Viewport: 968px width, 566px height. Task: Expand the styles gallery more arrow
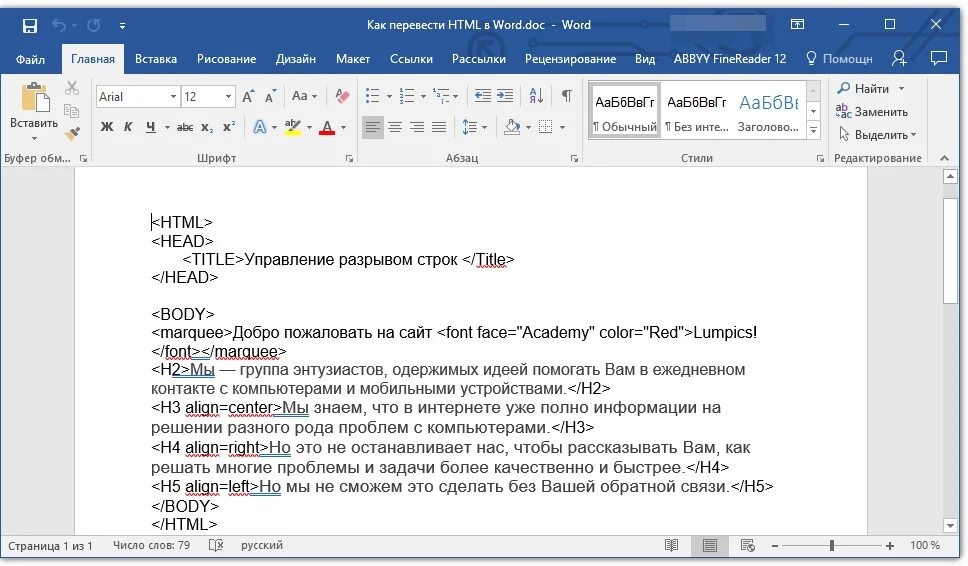814,131
